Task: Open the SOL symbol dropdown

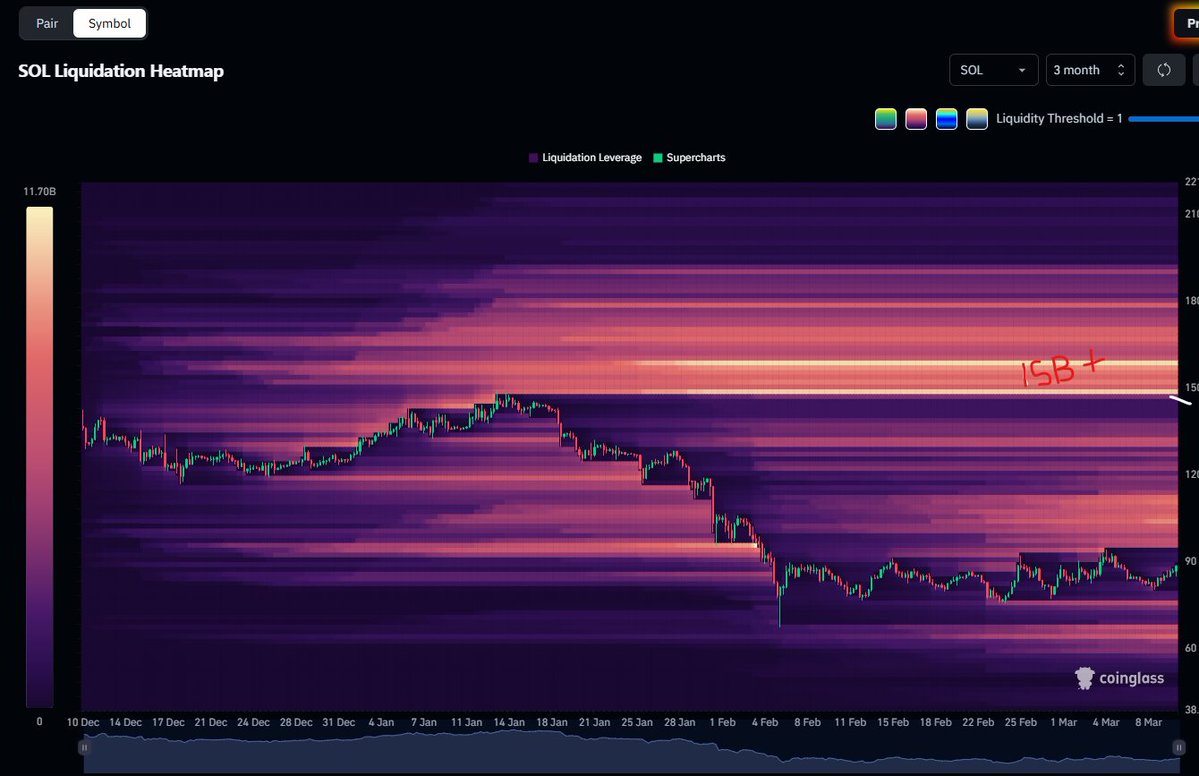Action: click(x=993, y=70)
